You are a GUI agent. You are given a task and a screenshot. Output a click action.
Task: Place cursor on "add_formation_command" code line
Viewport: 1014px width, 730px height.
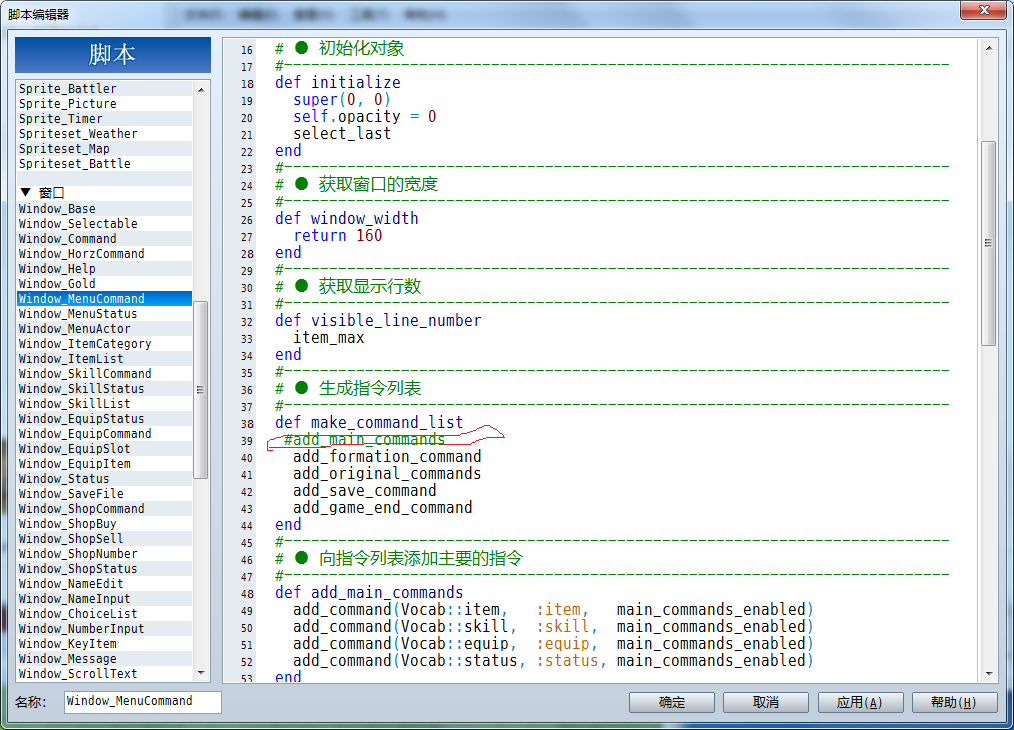[x=387, y=456]
